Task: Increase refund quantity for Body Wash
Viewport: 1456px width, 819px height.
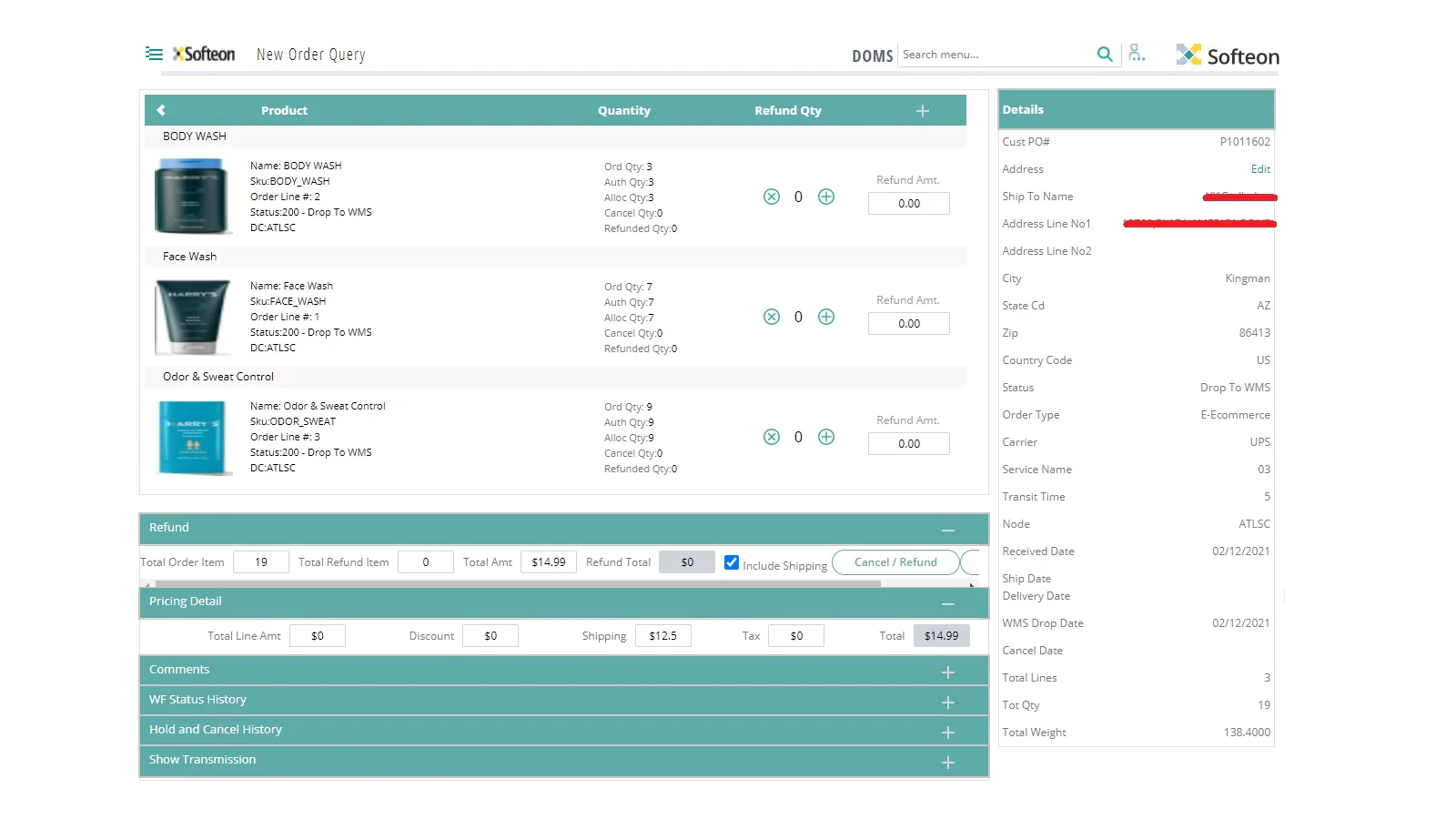Action: (x=826, y=197)
